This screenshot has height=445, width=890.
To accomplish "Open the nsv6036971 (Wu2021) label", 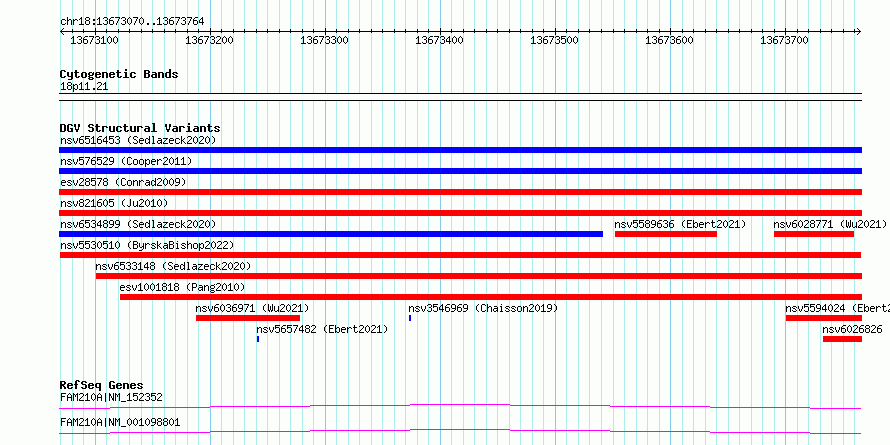I will (252, 308).
